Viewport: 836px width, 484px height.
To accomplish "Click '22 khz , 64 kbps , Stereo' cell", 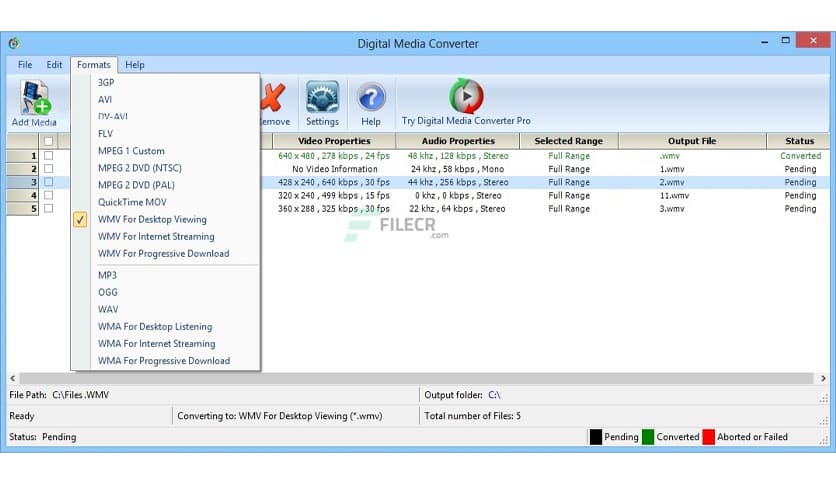I will tap(457, 209).
